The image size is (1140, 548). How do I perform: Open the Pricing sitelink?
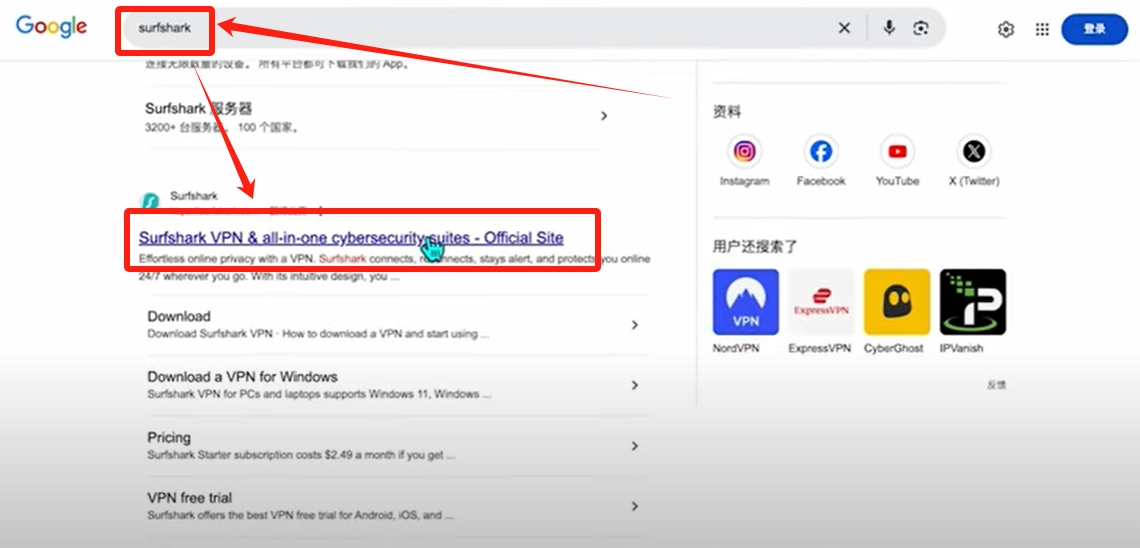[169, 438]
